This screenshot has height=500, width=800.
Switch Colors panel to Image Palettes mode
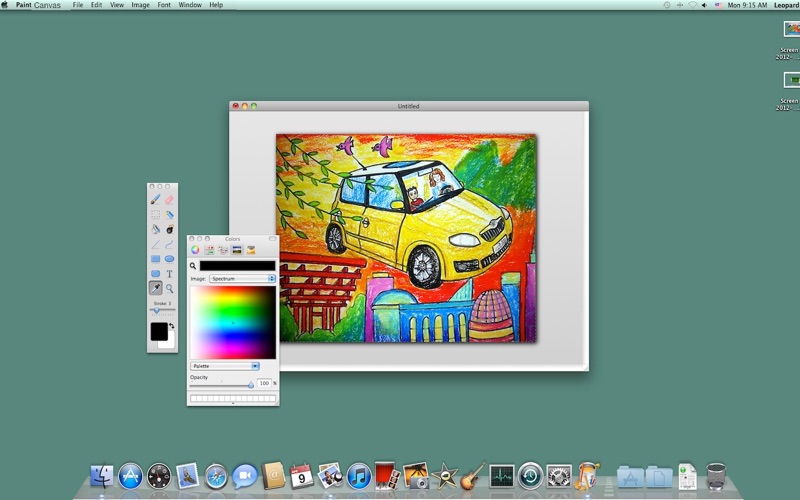[237, 249]
